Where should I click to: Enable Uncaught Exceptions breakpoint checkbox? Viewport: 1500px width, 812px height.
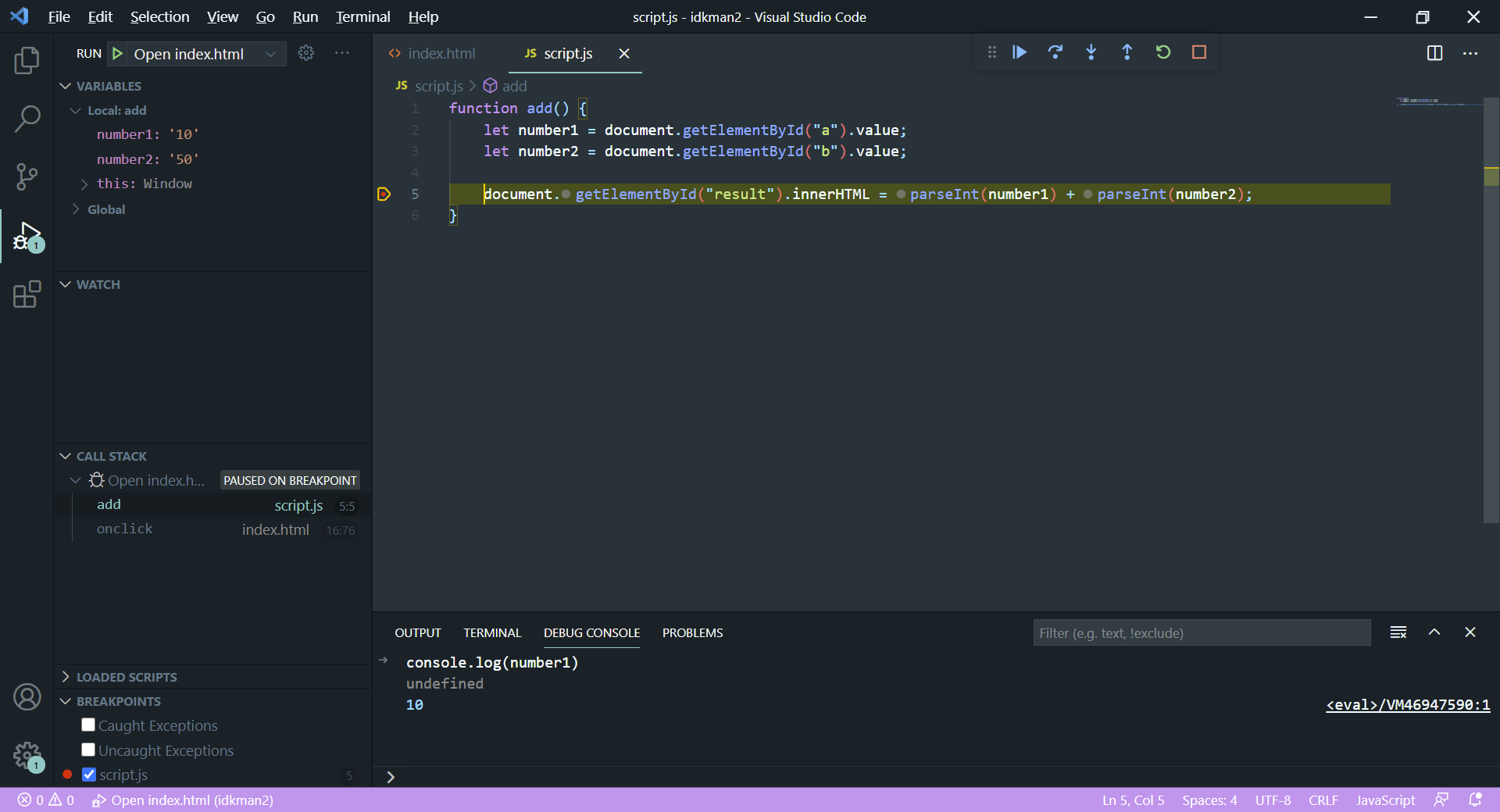88,750
